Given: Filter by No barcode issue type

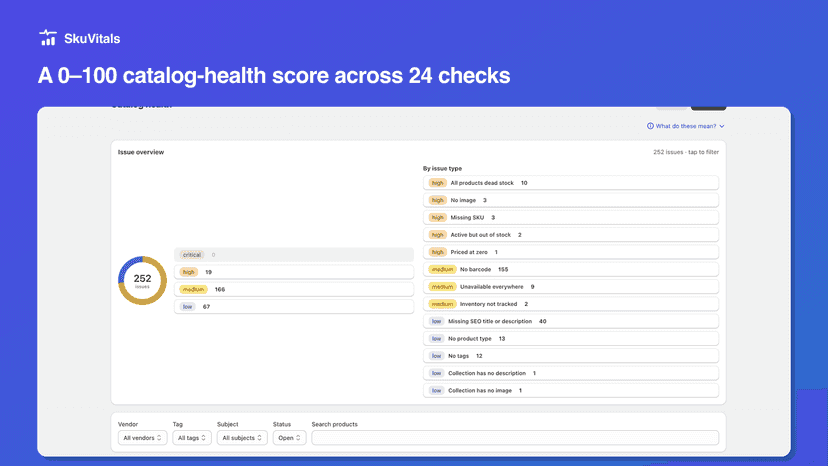Looking at the screenshot, I should (571, 269).
